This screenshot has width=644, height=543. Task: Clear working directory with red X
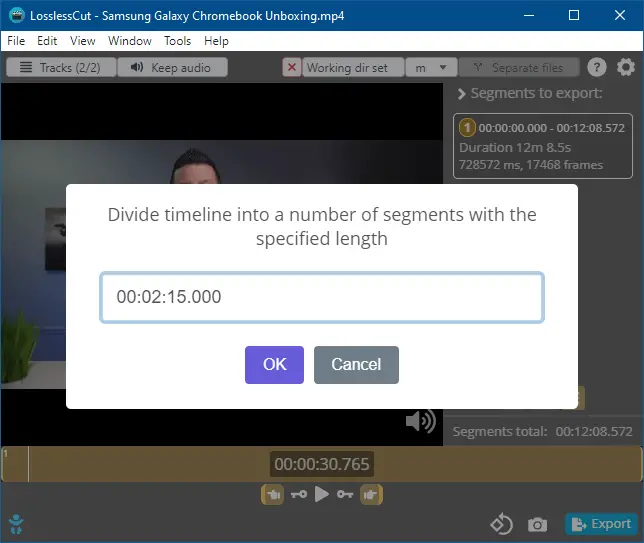292,67
